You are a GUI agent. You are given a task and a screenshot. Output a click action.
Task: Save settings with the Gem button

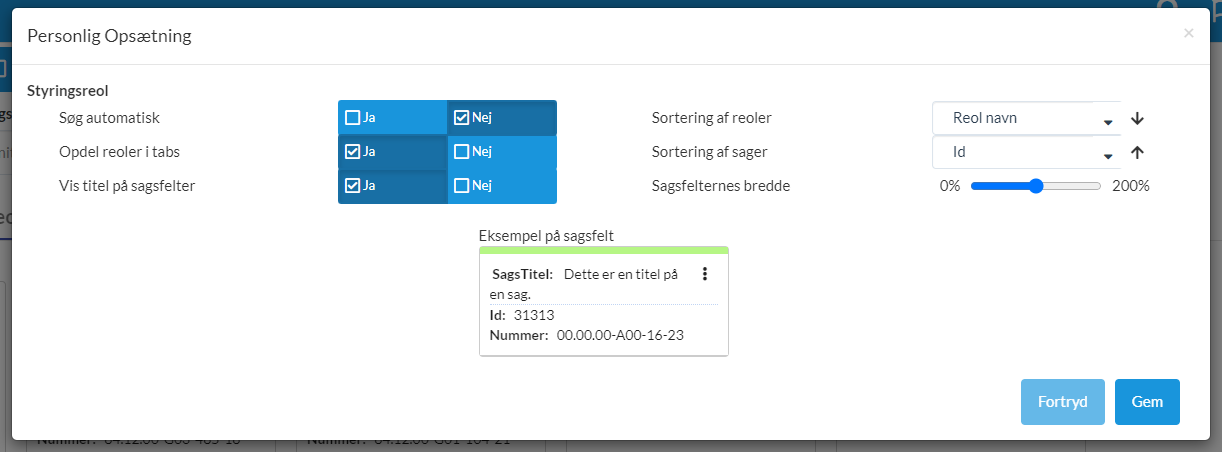click(1147, 402)
